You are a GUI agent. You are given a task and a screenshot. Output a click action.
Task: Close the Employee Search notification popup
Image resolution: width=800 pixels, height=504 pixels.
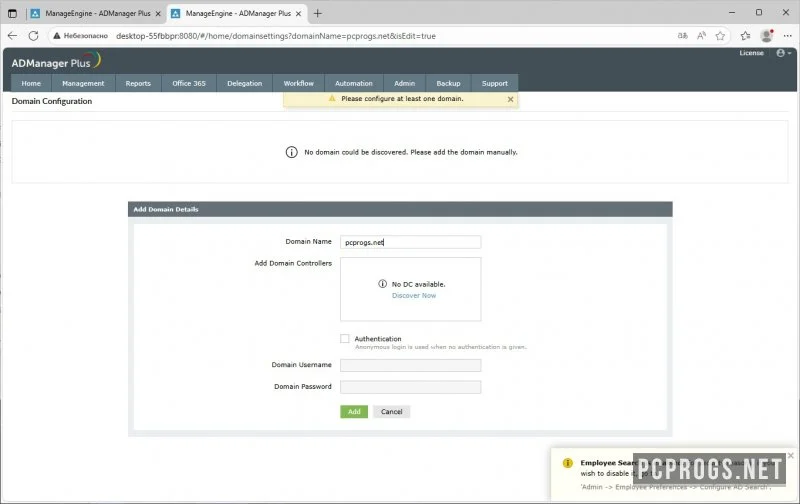(790, 455)
